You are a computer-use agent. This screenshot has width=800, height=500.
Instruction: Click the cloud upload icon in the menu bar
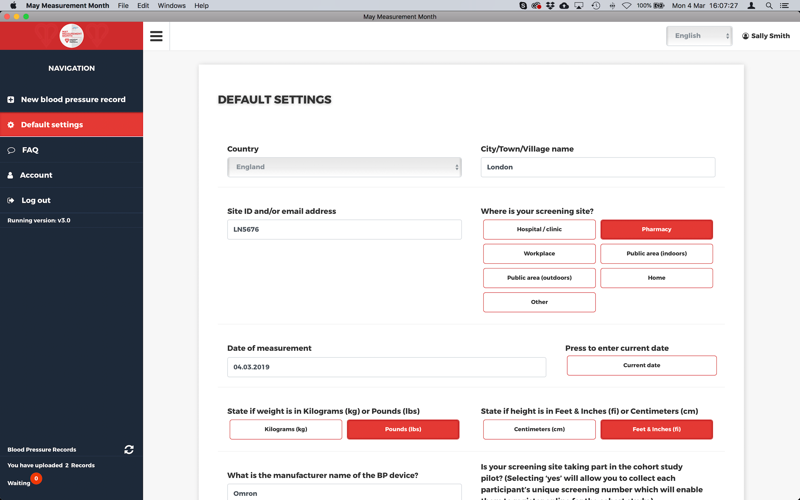[x=564, y=6]
